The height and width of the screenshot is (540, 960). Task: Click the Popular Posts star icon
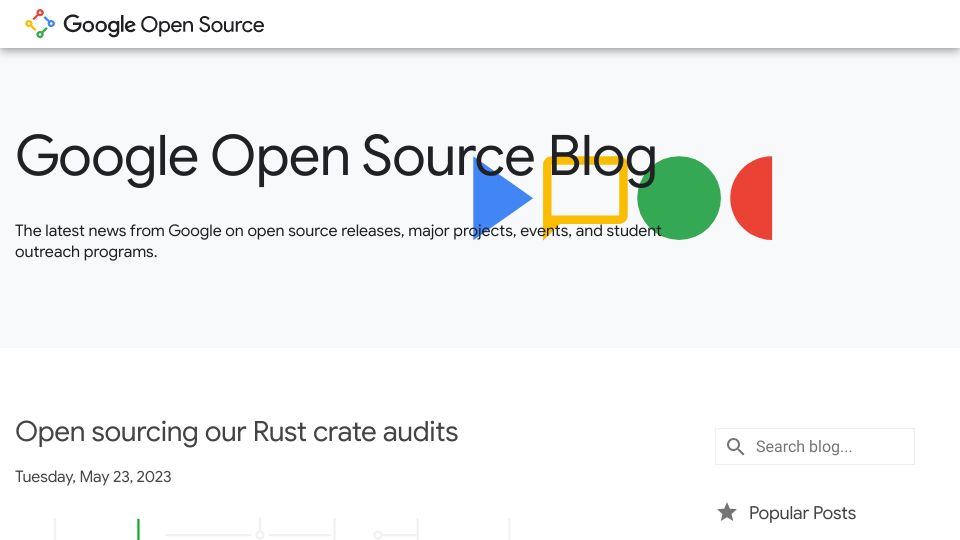pos(727,512)
